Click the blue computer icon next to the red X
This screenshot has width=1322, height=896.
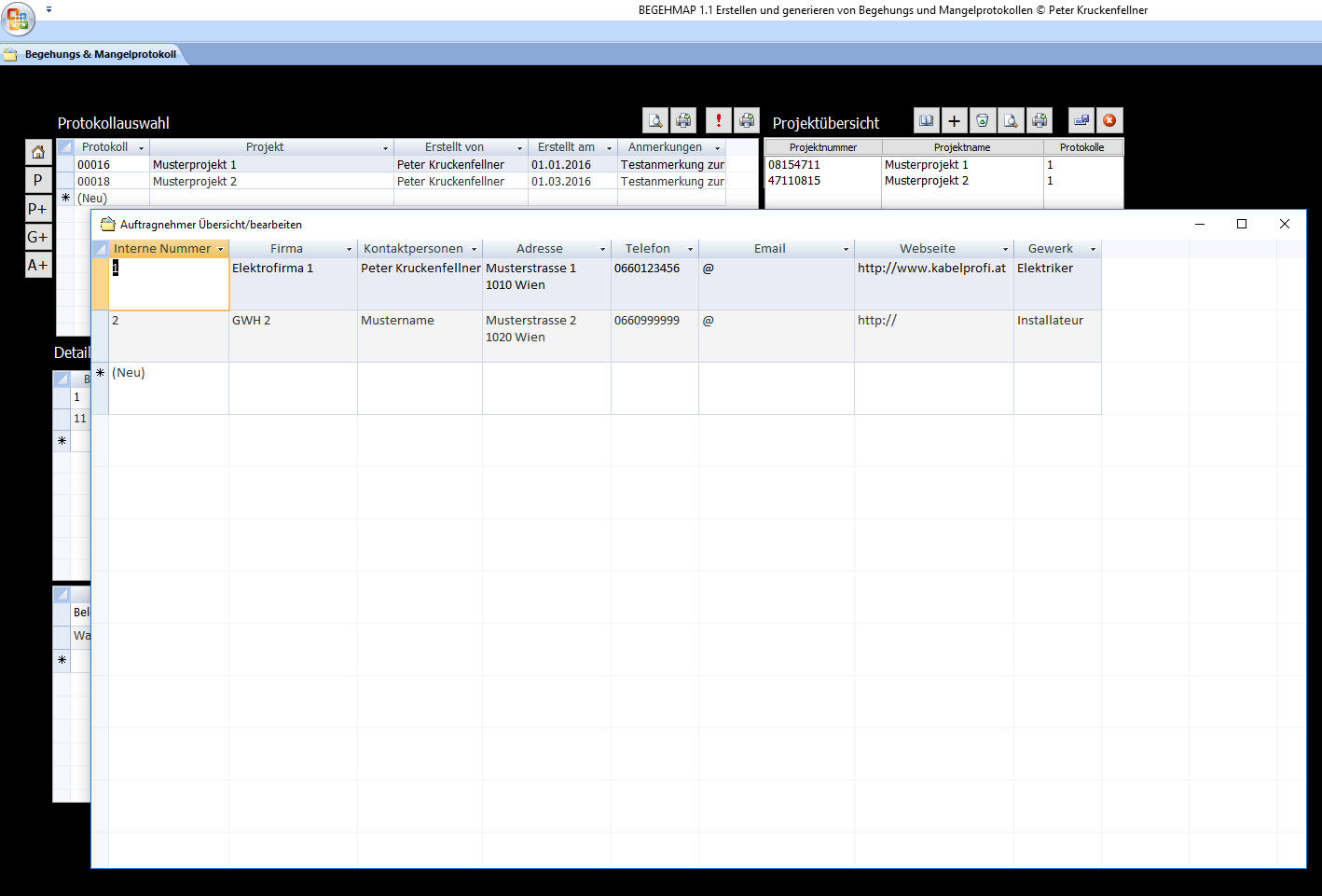click(x=1081, y=120)
